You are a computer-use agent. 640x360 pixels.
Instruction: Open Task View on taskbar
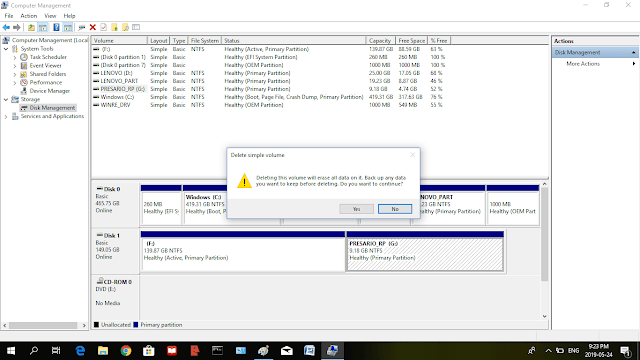56,351
